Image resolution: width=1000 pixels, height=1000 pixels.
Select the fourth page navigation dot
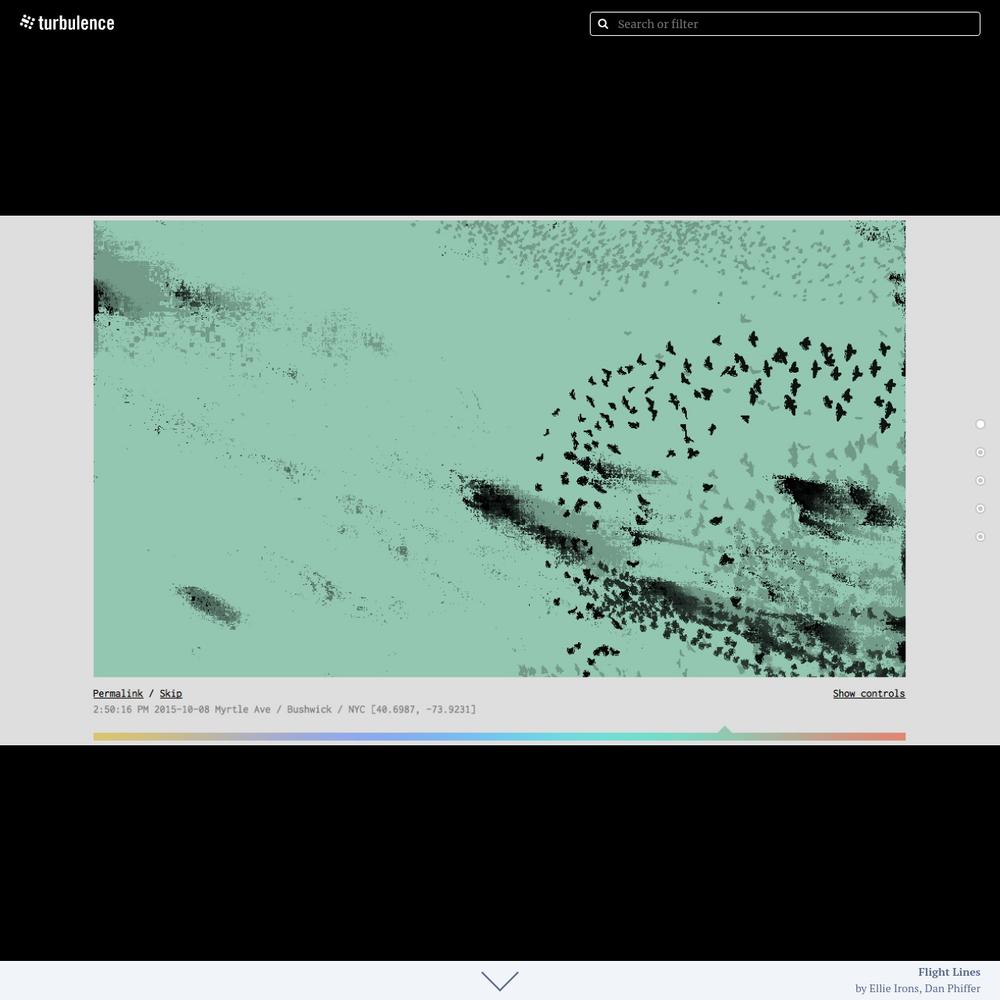(x=980, y=508)
